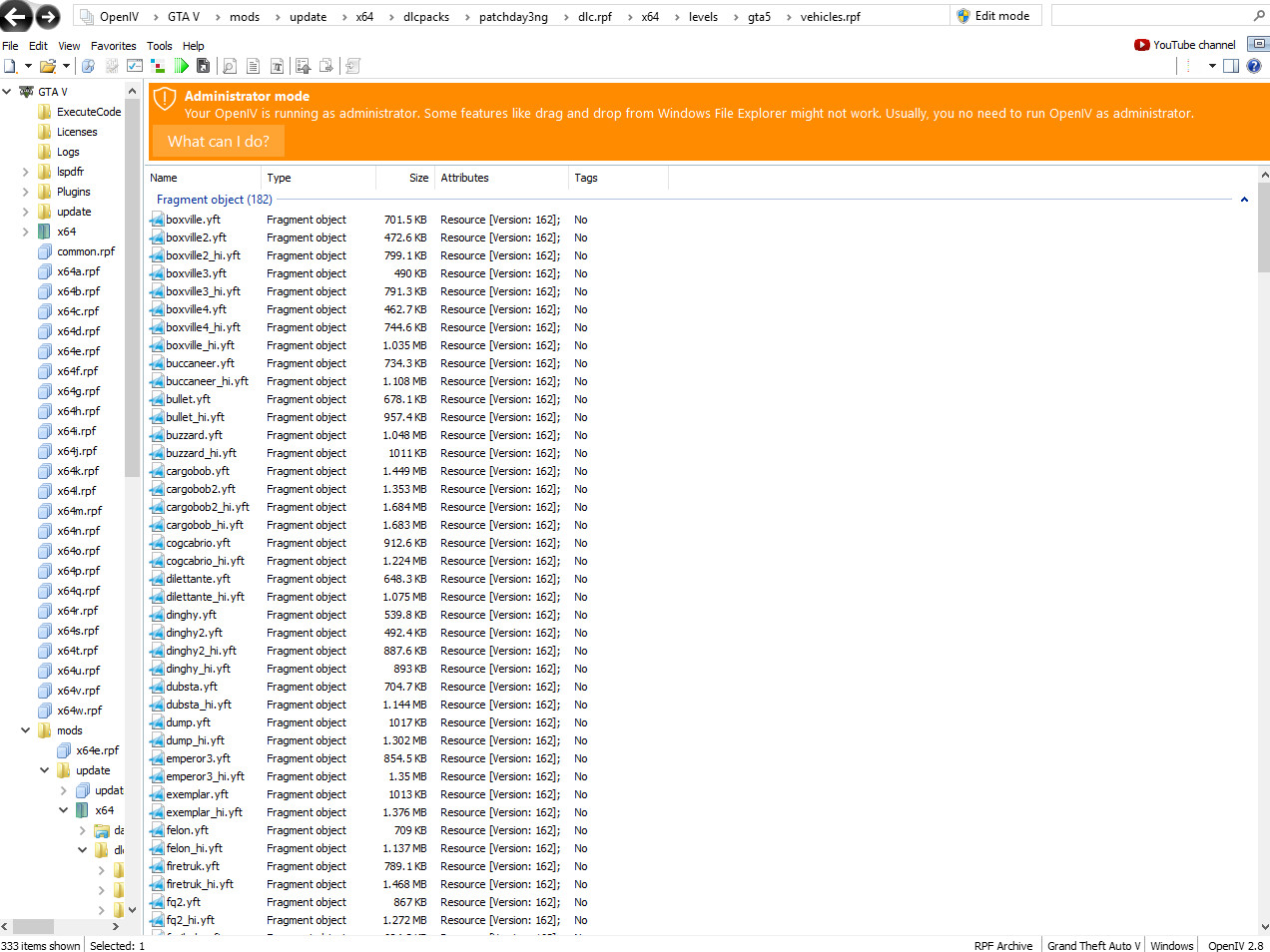This screenshot has height=952, width=1270.
Task: Click the checklist window toolbar icon
Action: click(135, 66)
